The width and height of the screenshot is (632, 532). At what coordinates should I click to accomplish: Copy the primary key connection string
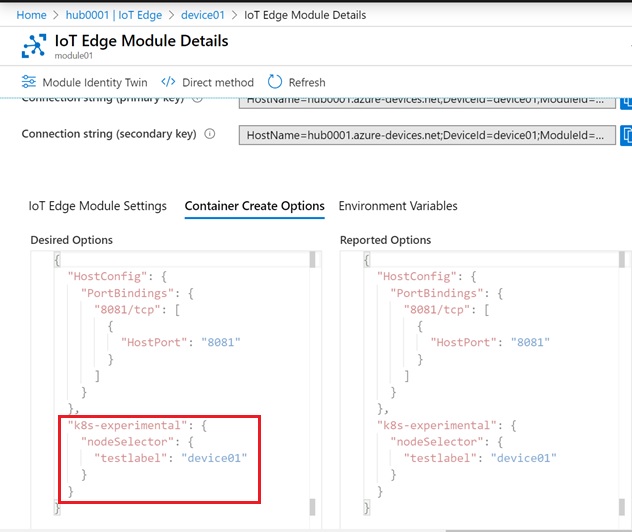click(626, 103)
